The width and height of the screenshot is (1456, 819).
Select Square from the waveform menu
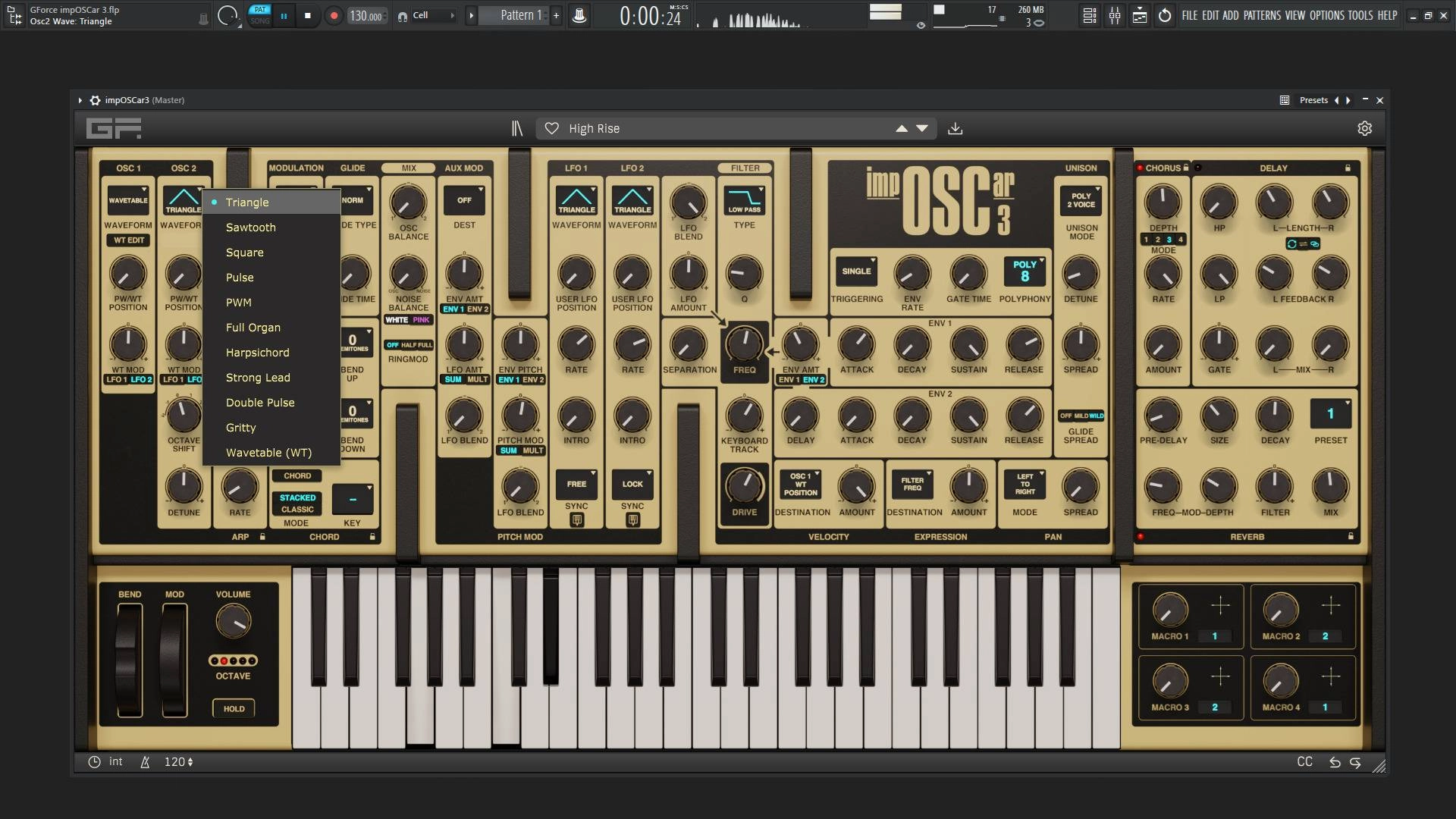tap(271, 253)
